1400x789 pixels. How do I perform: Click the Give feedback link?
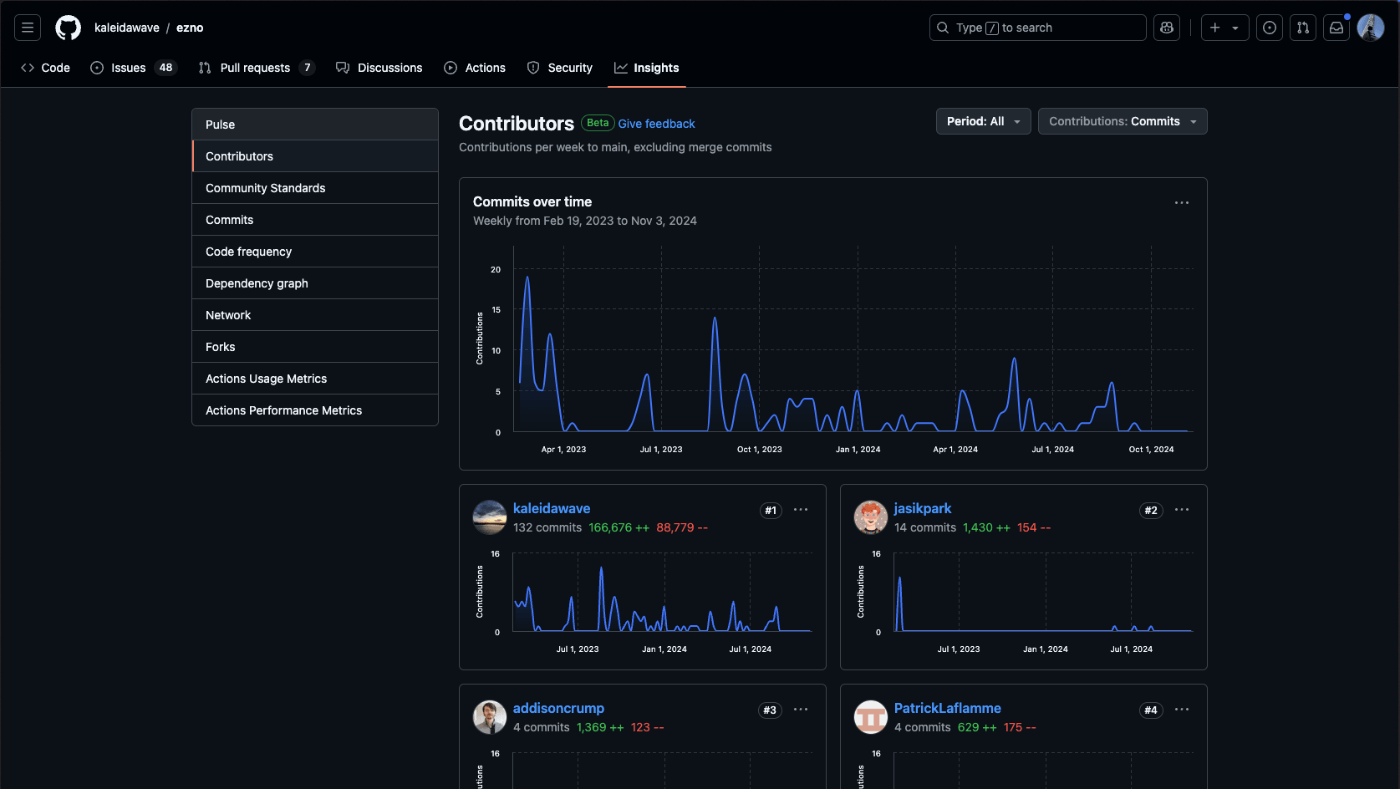click(x=656, y=124)
